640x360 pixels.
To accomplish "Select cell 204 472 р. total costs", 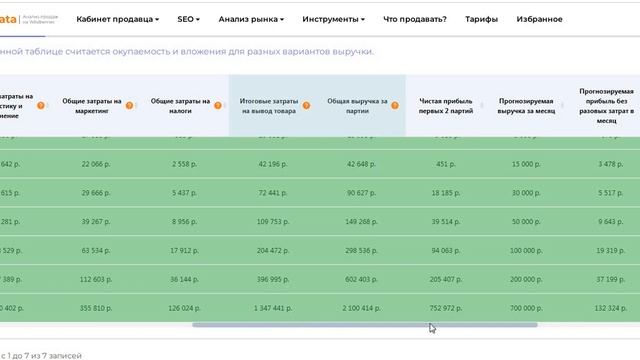I will 273,251.
